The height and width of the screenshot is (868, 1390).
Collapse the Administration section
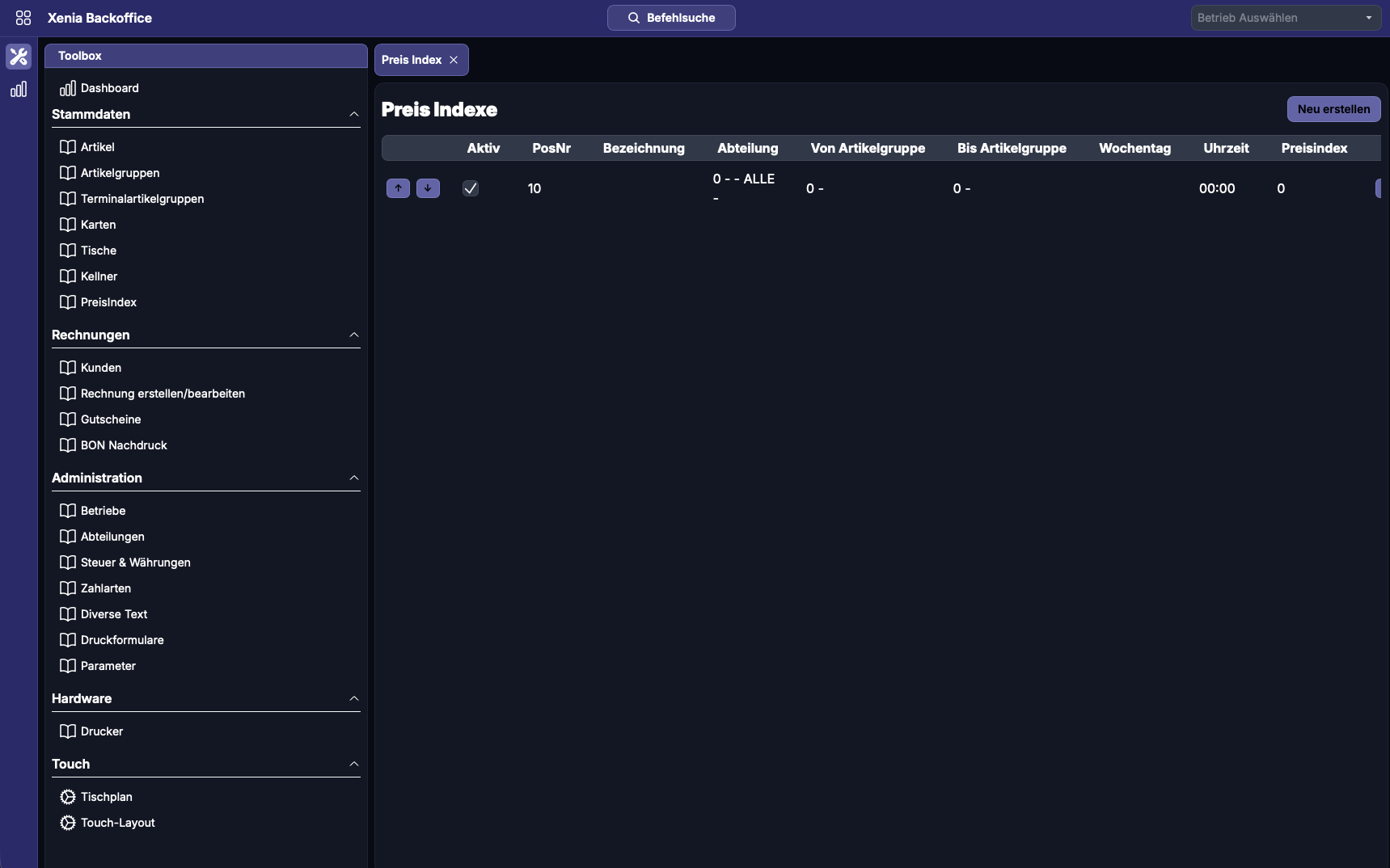[353, 478]
